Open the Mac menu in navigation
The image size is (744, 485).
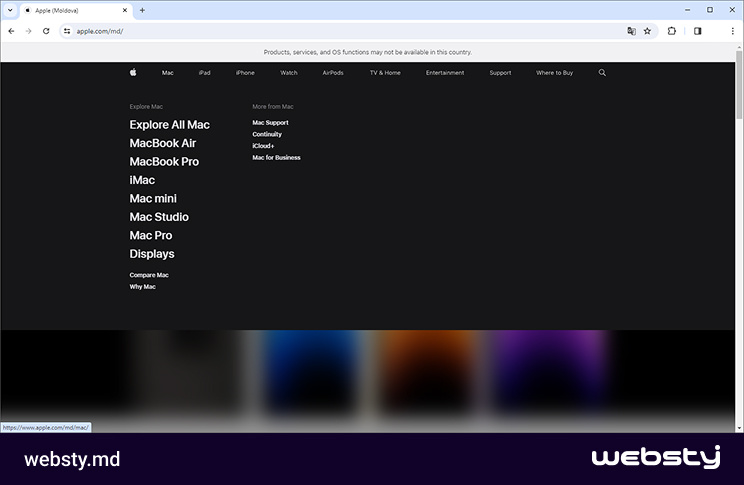tap(167, 73)
